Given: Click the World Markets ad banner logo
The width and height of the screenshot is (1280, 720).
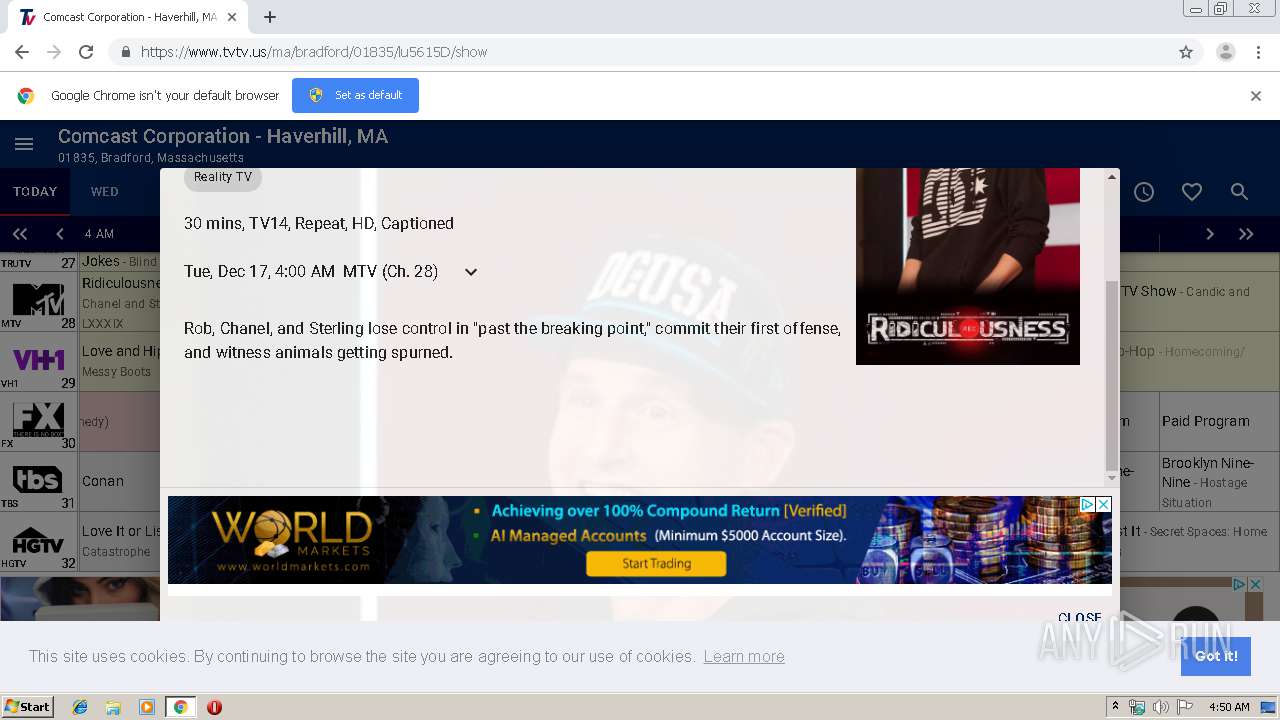Looking at the screenshot, I should pyautogui.click(x=291, y=540).
